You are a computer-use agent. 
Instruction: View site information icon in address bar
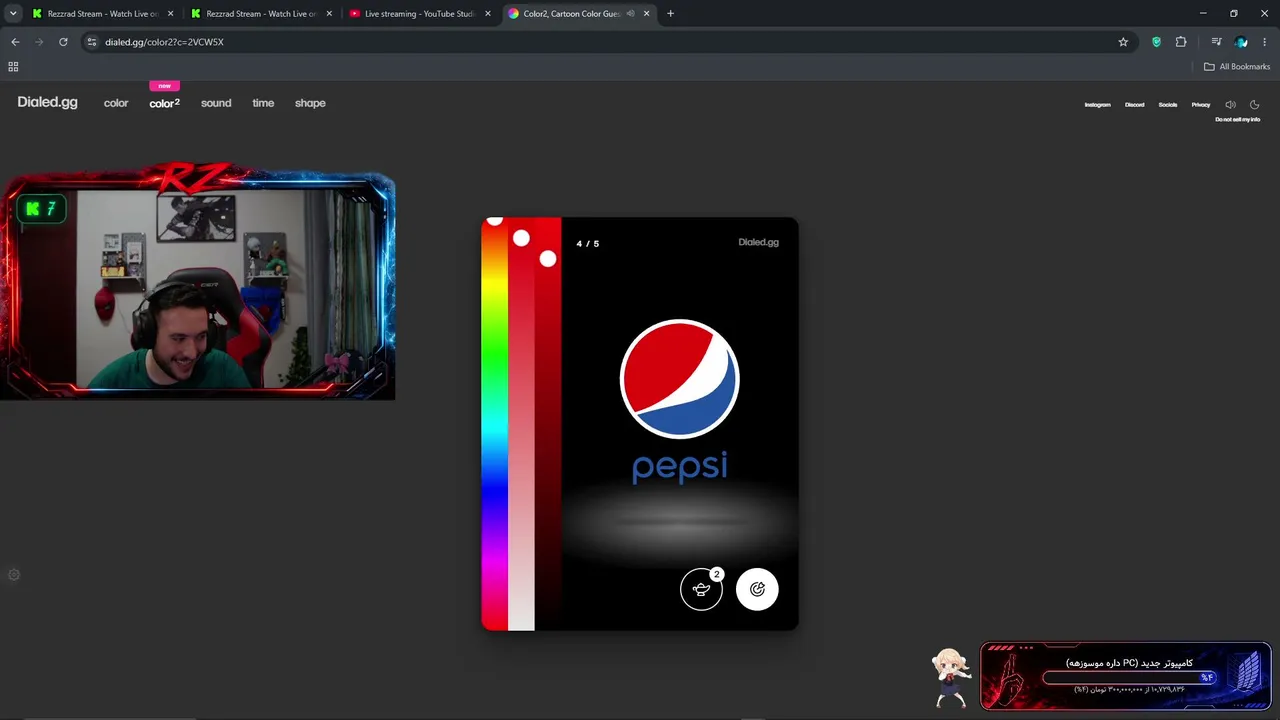(92, 42)
